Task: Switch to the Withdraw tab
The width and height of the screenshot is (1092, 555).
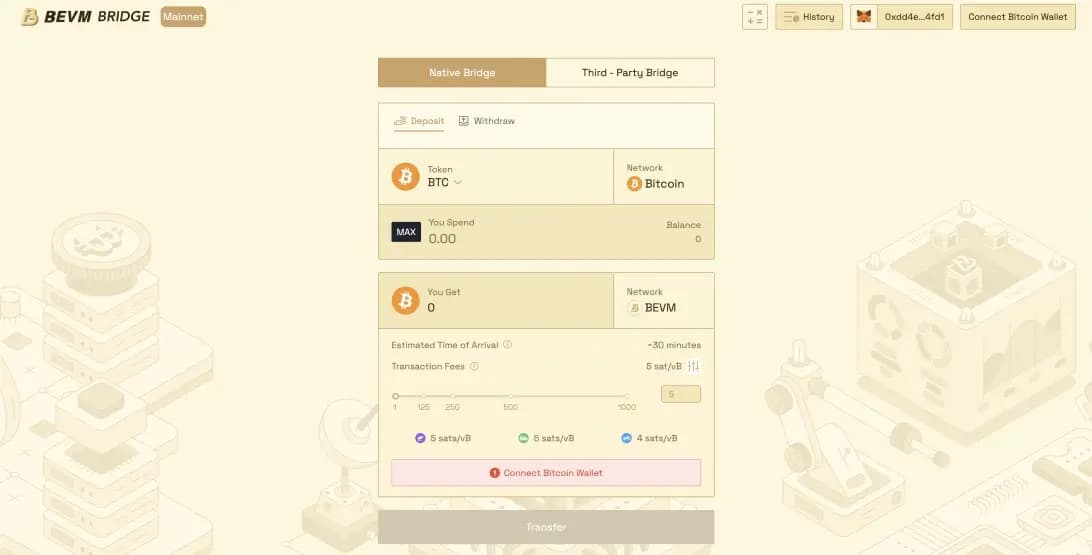Action: click(x=487, y=121)
